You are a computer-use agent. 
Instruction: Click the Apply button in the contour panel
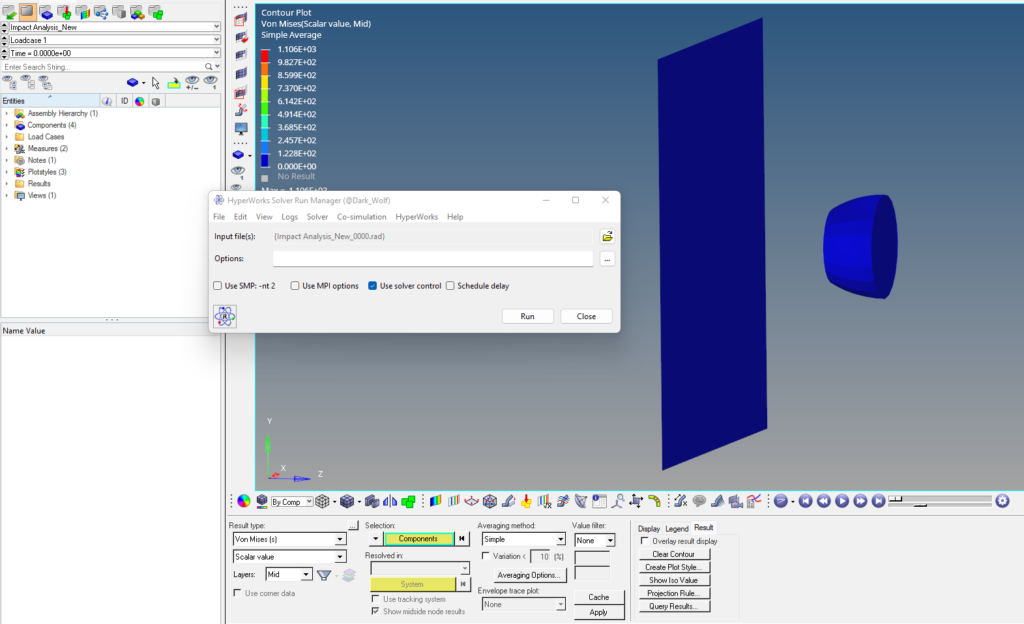pyautogui.click(x=598, y=612)
